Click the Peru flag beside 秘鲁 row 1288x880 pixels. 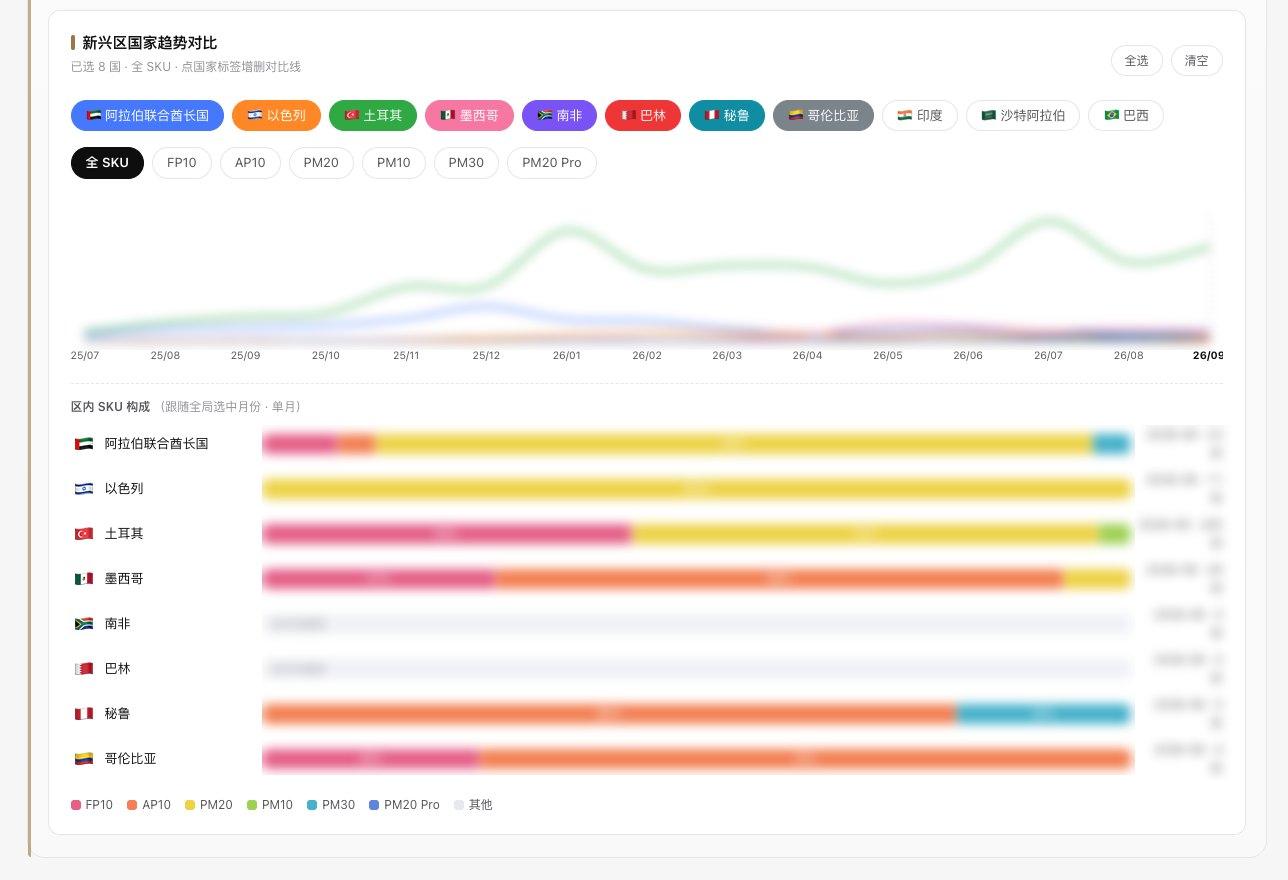84,714
